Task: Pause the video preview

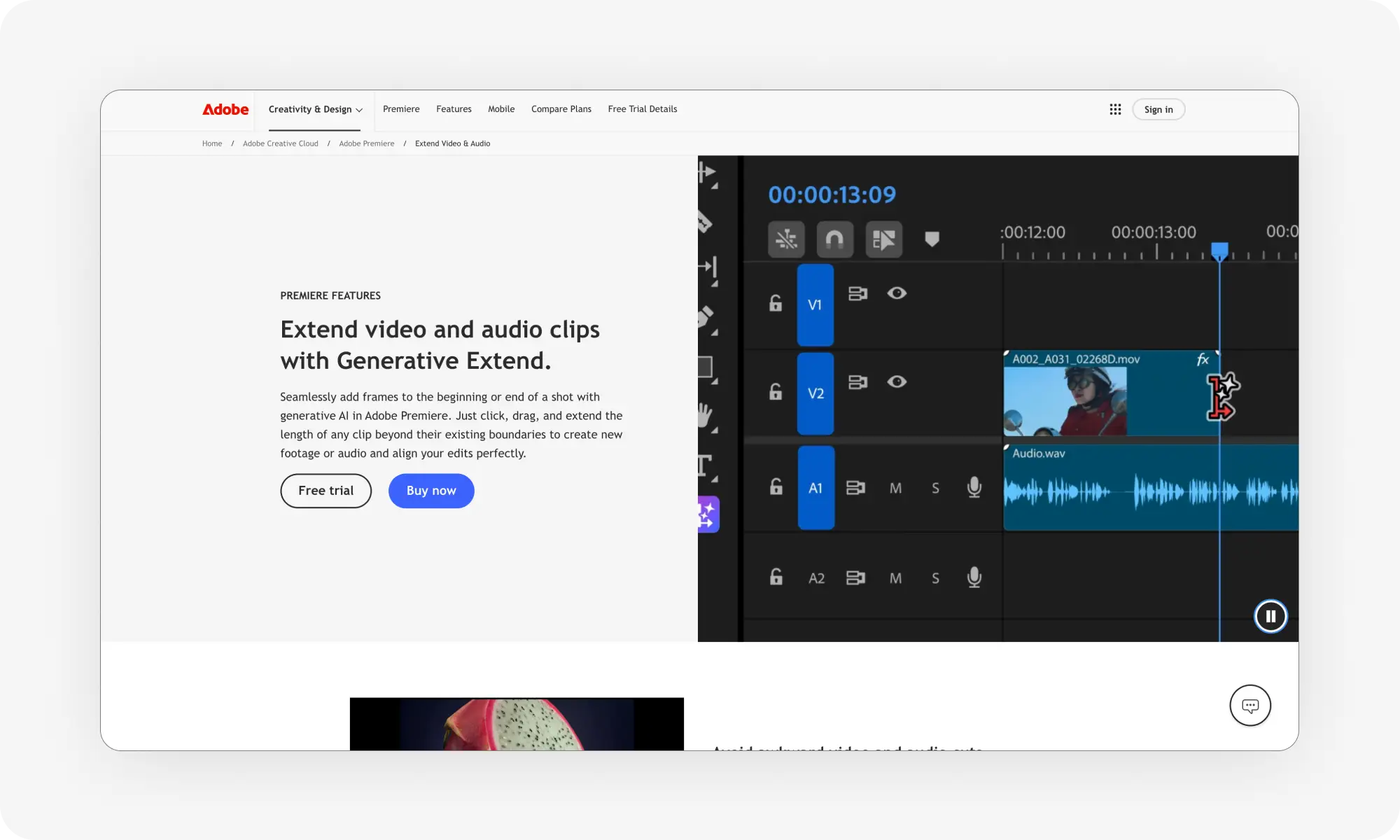Action: pos(1270,616)
